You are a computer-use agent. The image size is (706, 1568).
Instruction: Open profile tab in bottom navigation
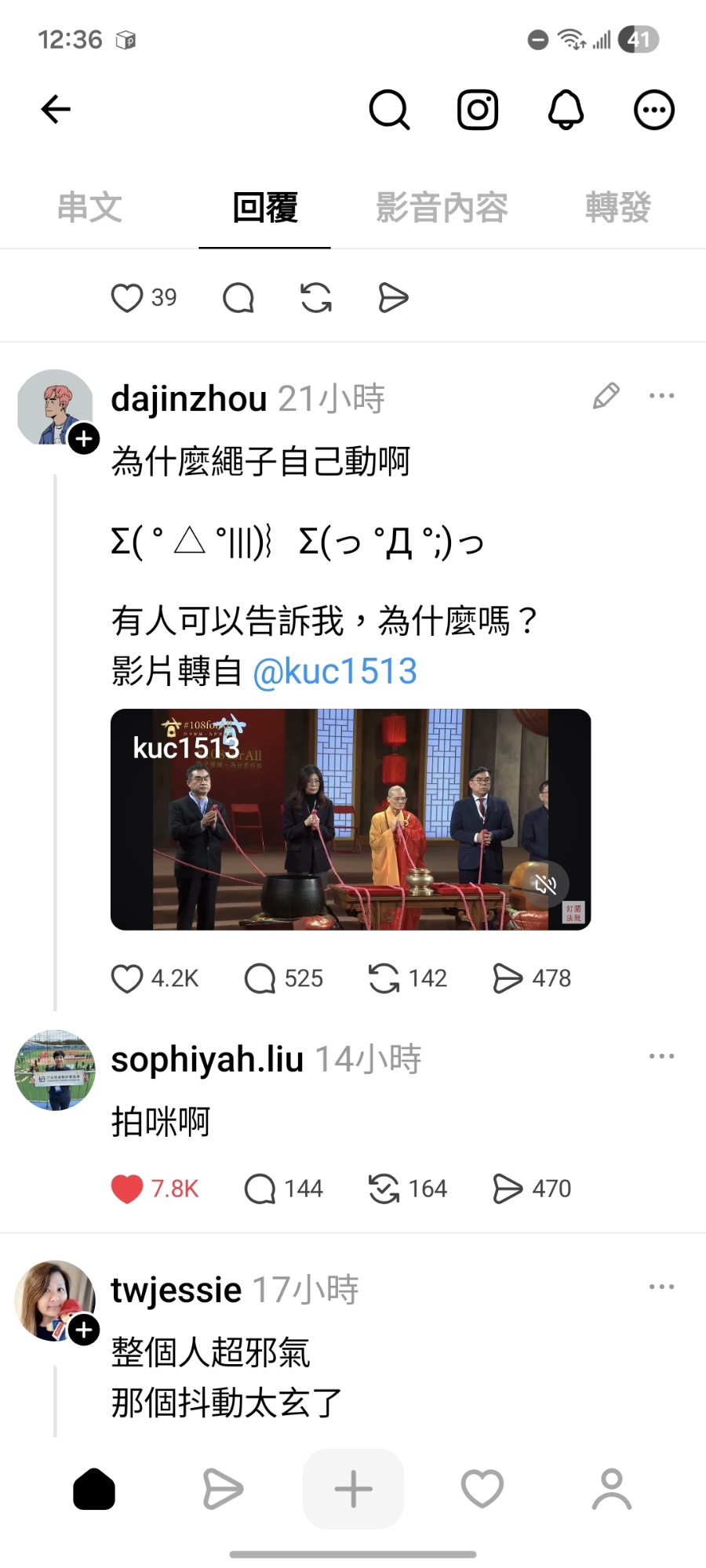612,1489
